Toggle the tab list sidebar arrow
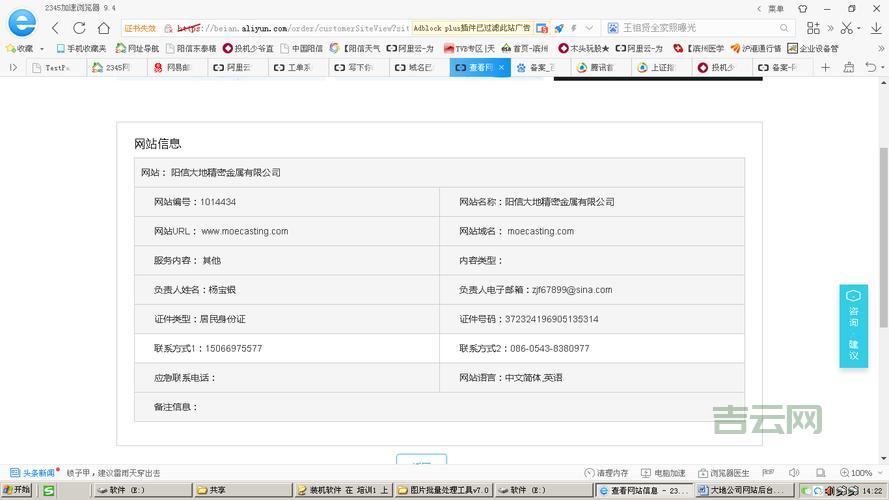The image size is (889, 500). click(13, 67)
